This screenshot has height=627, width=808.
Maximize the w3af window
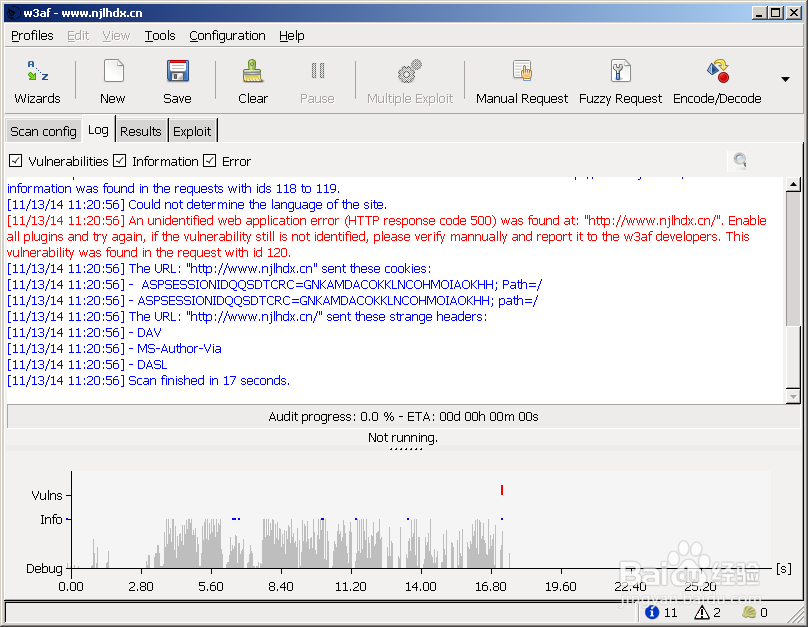[776, 13]
